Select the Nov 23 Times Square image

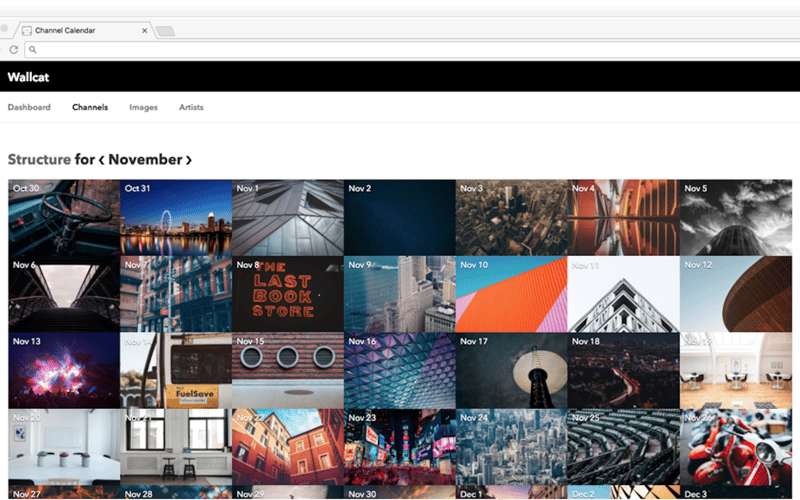click(399, 446)
